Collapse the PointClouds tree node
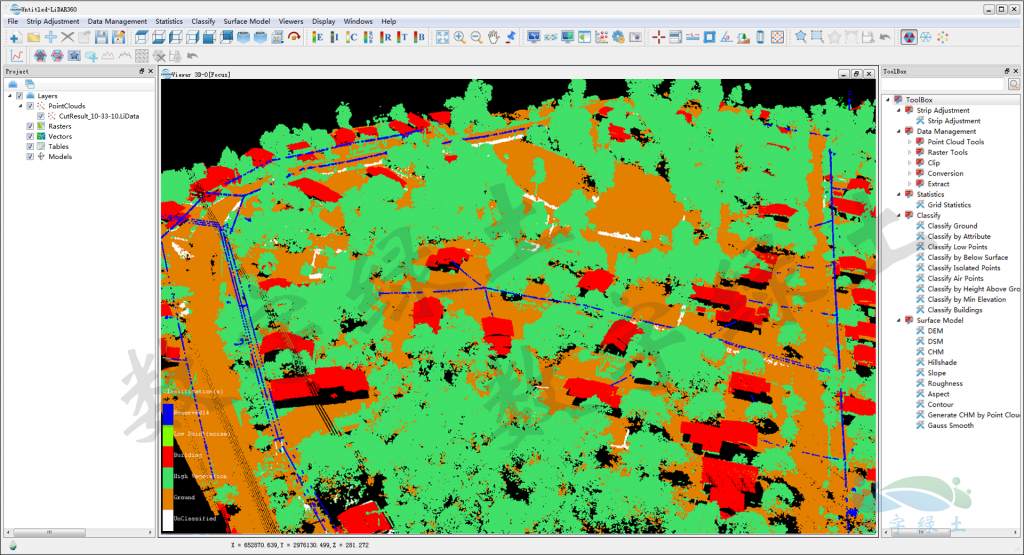 tap(20, 106)
